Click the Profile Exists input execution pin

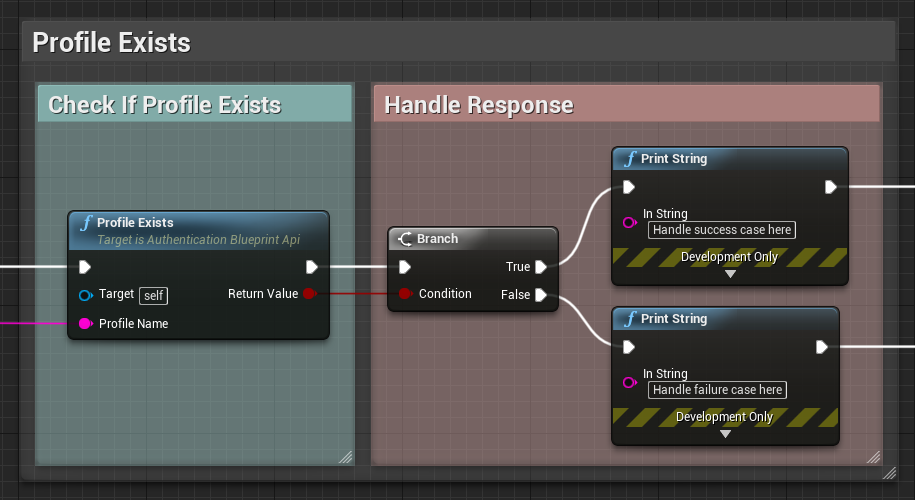click(x=85, y=267)
